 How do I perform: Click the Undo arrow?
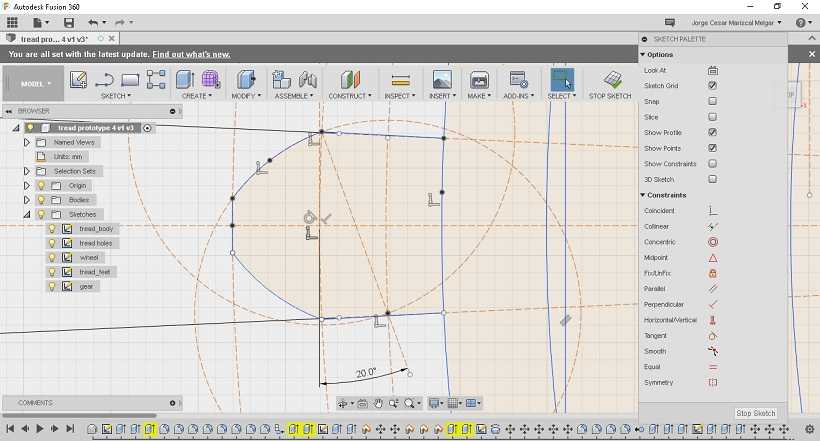pos(94,22)
